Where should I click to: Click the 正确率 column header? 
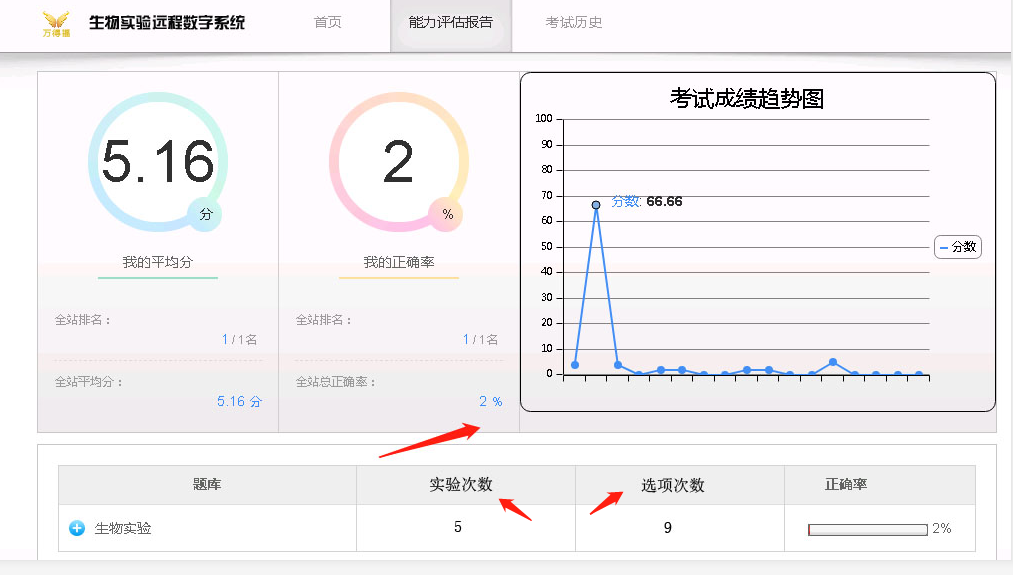coord(846,484)
